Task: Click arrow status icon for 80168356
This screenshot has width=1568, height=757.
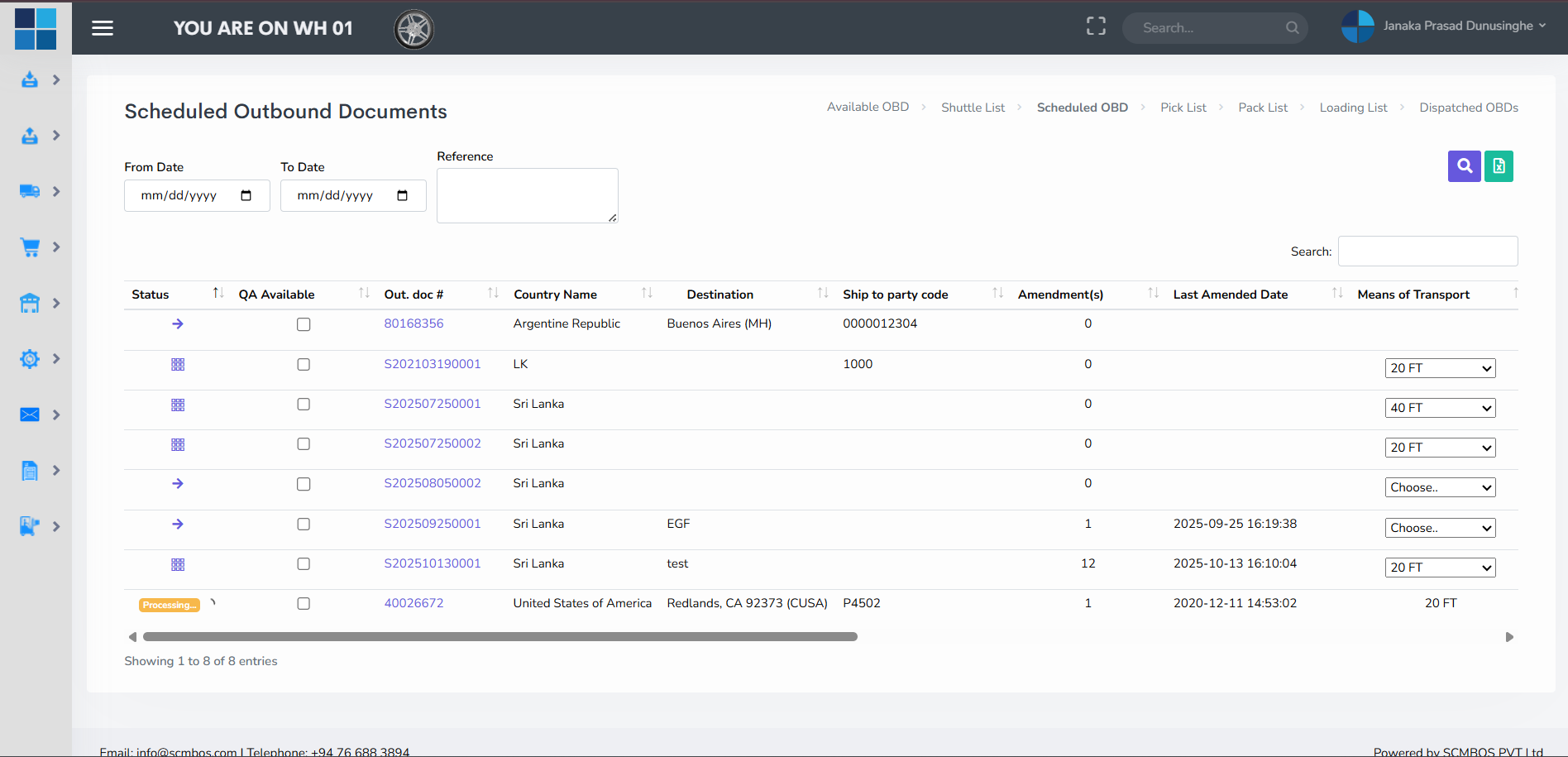Action: tap(178, 323)
